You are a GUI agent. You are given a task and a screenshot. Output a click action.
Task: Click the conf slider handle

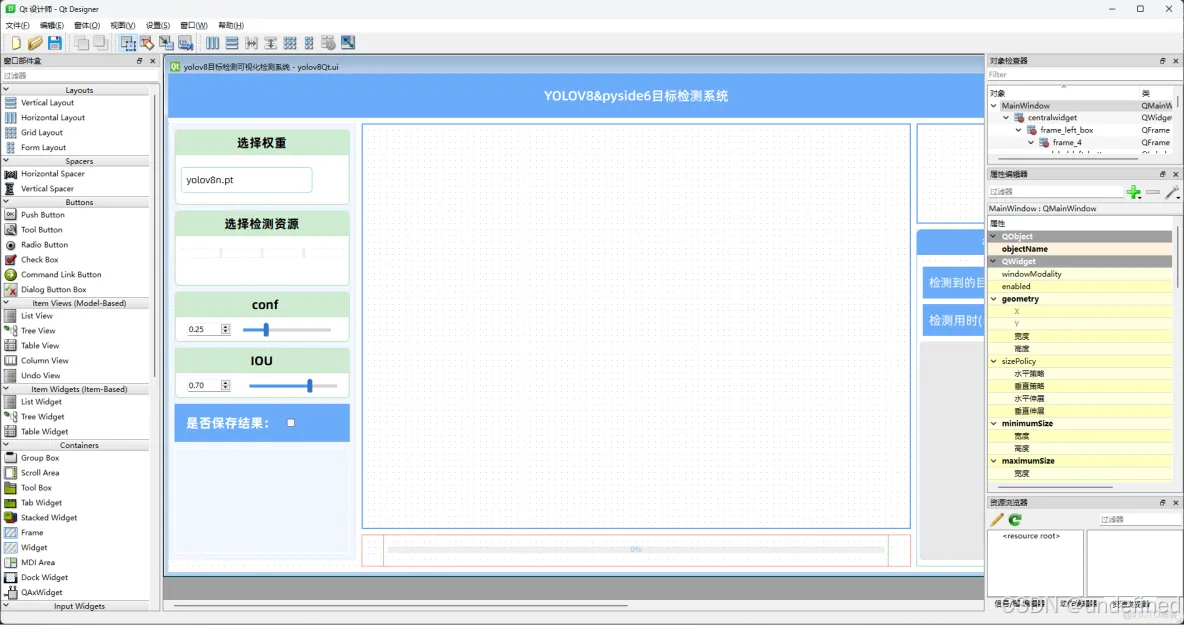pyautogui.click(x=266, y=329)
